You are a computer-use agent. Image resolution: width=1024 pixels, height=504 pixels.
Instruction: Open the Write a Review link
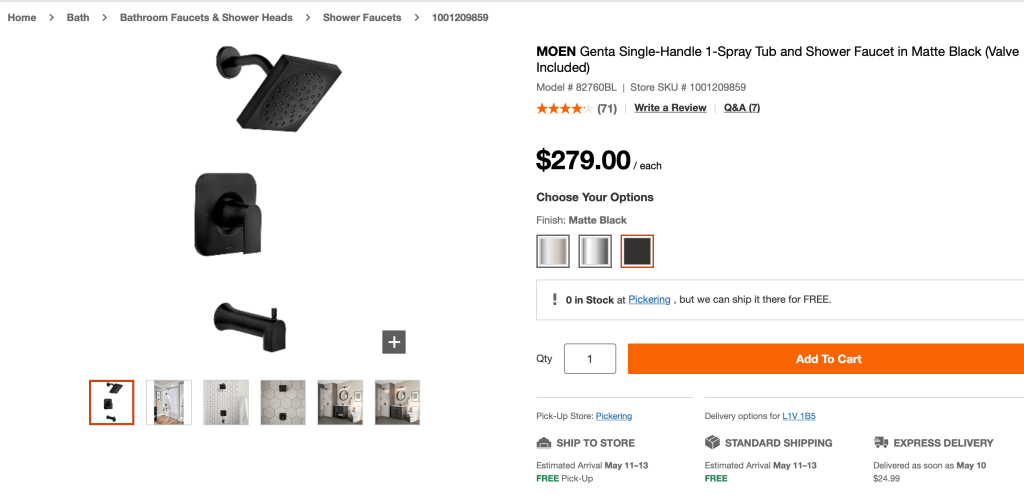pyautogui.click(x=670, y=108)
